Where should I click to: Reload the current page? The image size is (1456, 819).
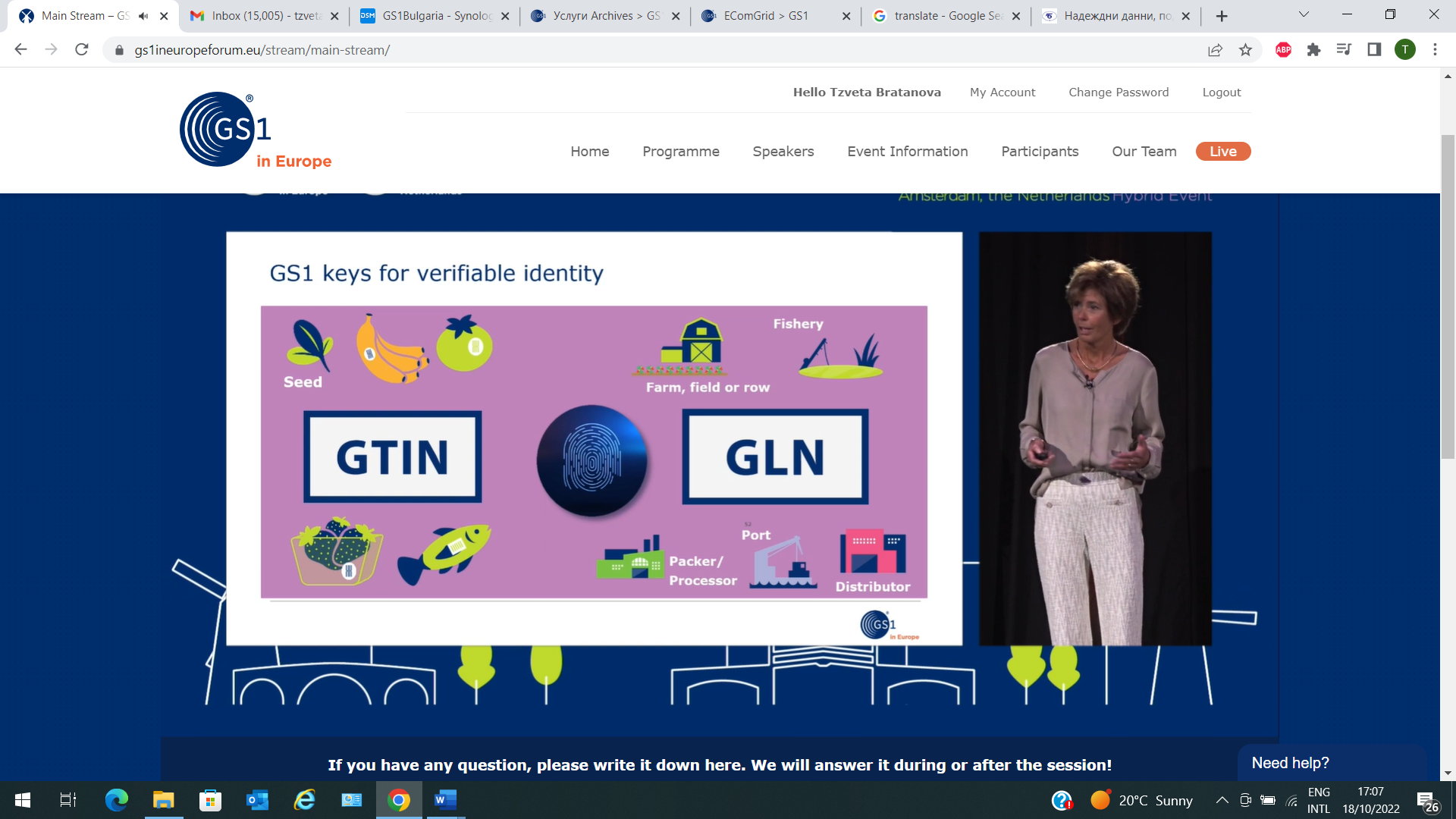coord(82,50)
